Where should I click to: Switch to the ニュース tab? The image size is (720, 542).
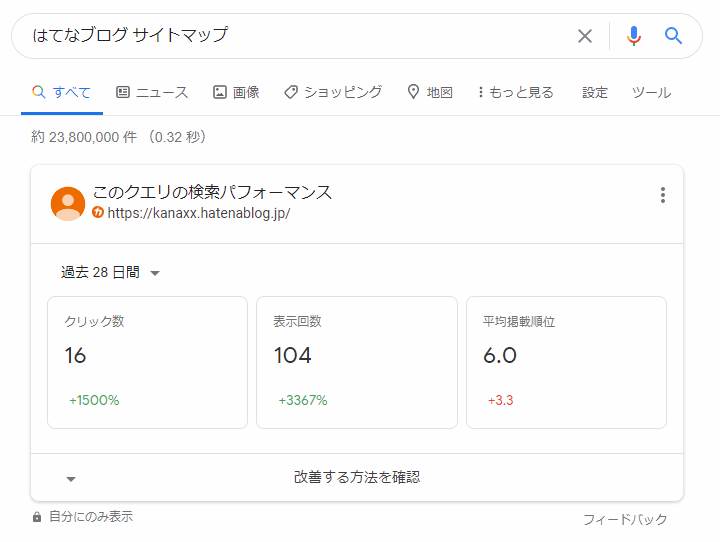pyautogui.click(x=152, y=92)
